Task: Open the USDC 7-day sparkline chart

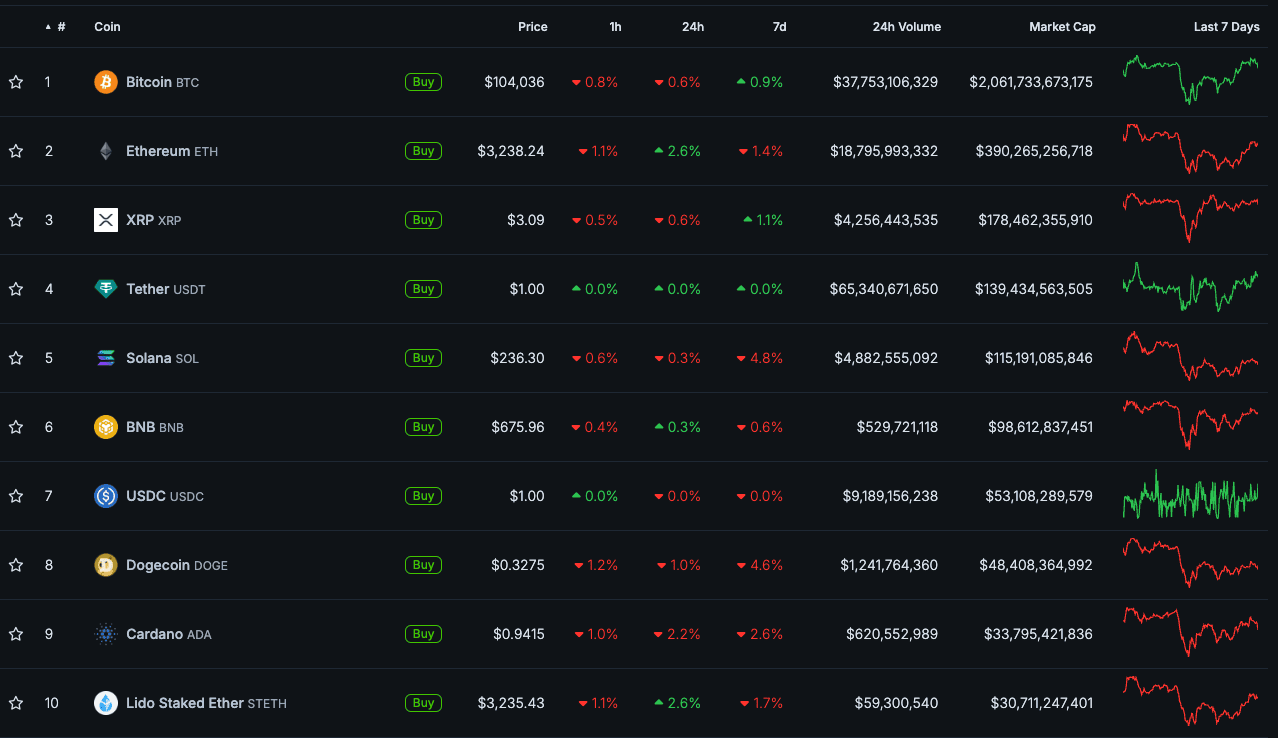Action: (x=1190, y=495)
